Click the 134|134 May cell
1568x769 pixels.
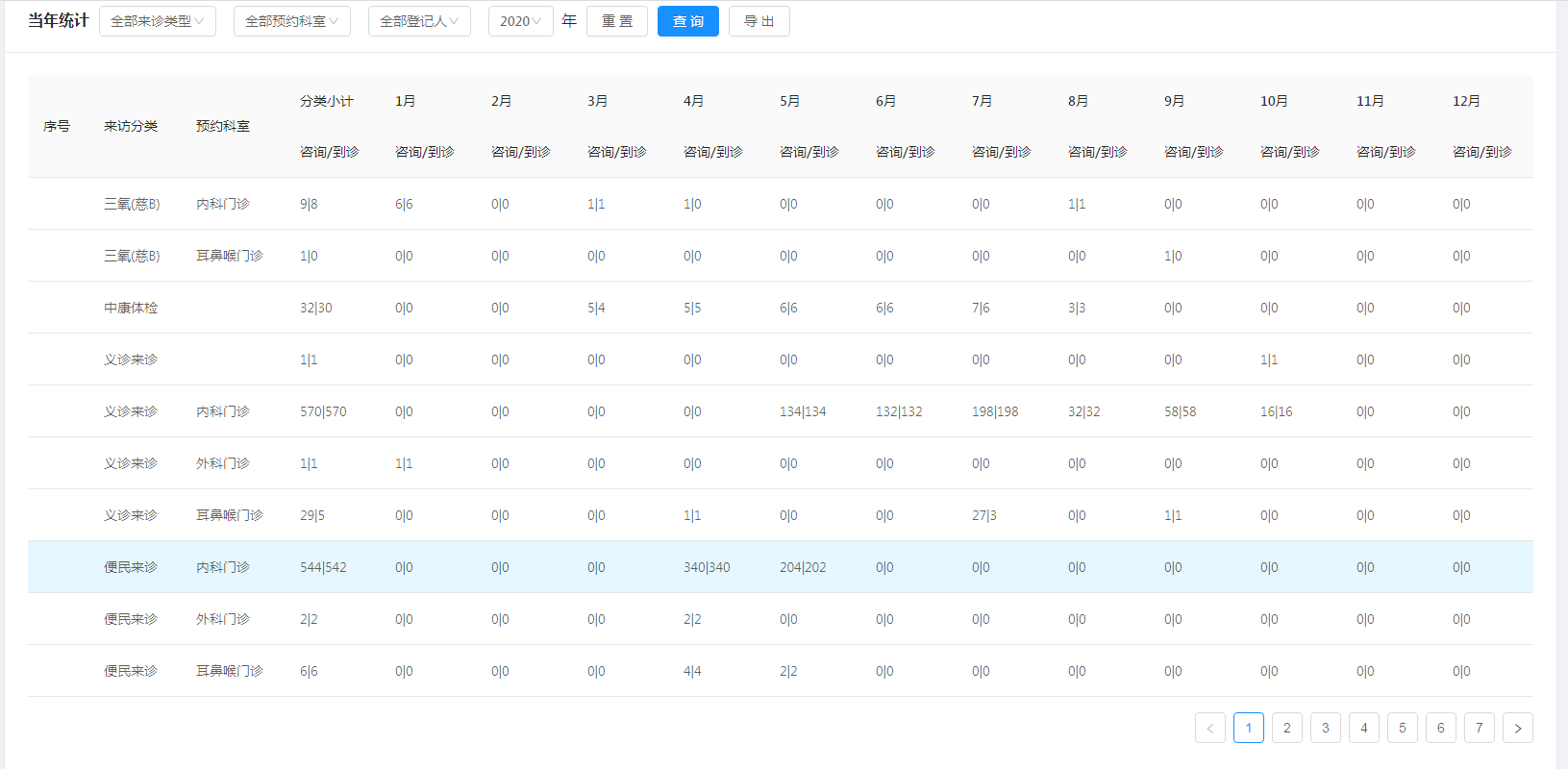tap(803, 411)
